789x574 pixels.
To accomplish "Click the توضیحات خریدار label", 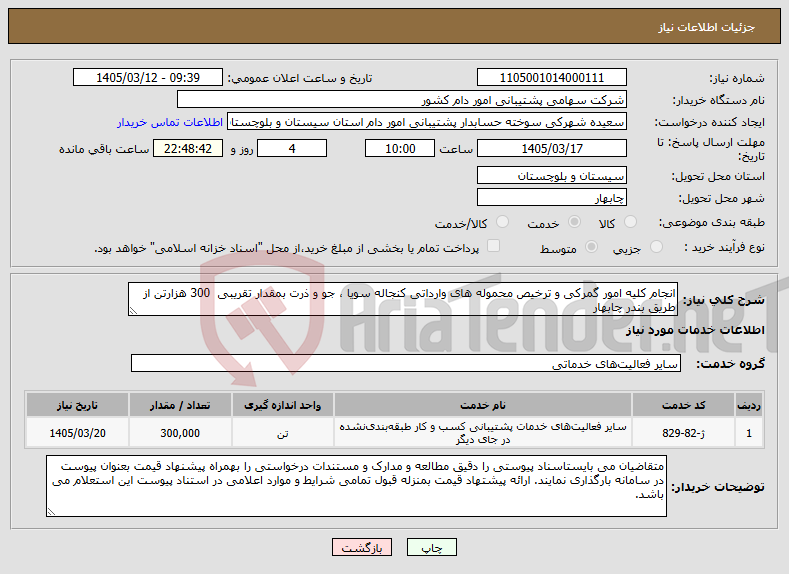I will click(x=718, y=486).
